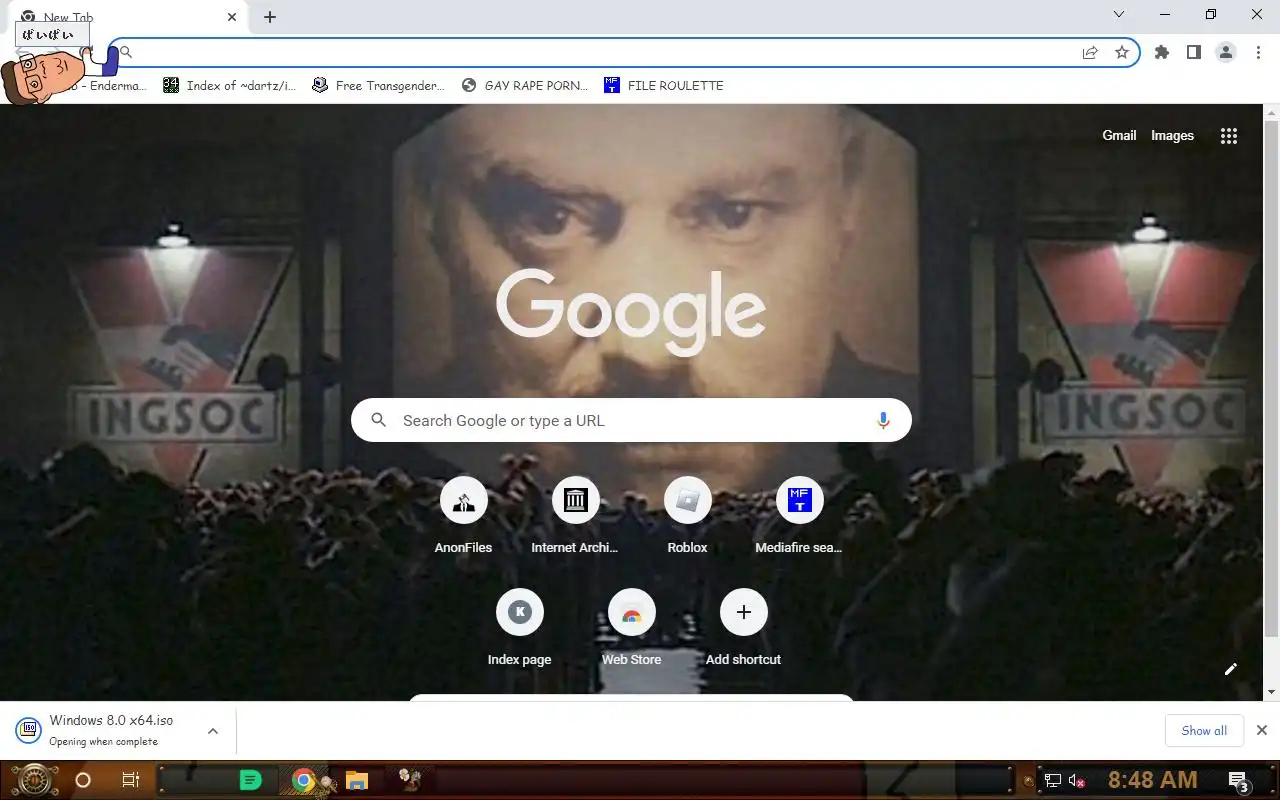Open the green chat app on taskbar
This screenshot has height=800, width=1280.
pyautogui.click(x=251, y=780)
